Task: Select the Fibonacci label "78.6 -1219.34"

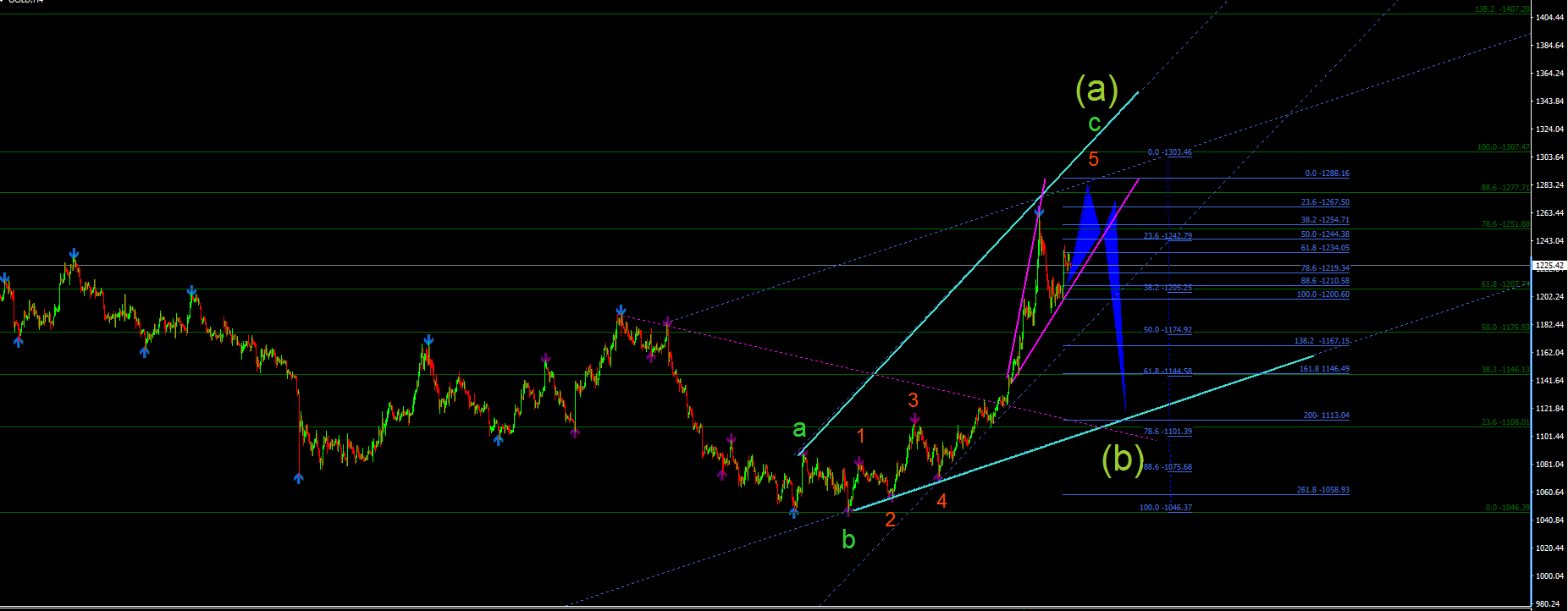Action: (1325, 268)
